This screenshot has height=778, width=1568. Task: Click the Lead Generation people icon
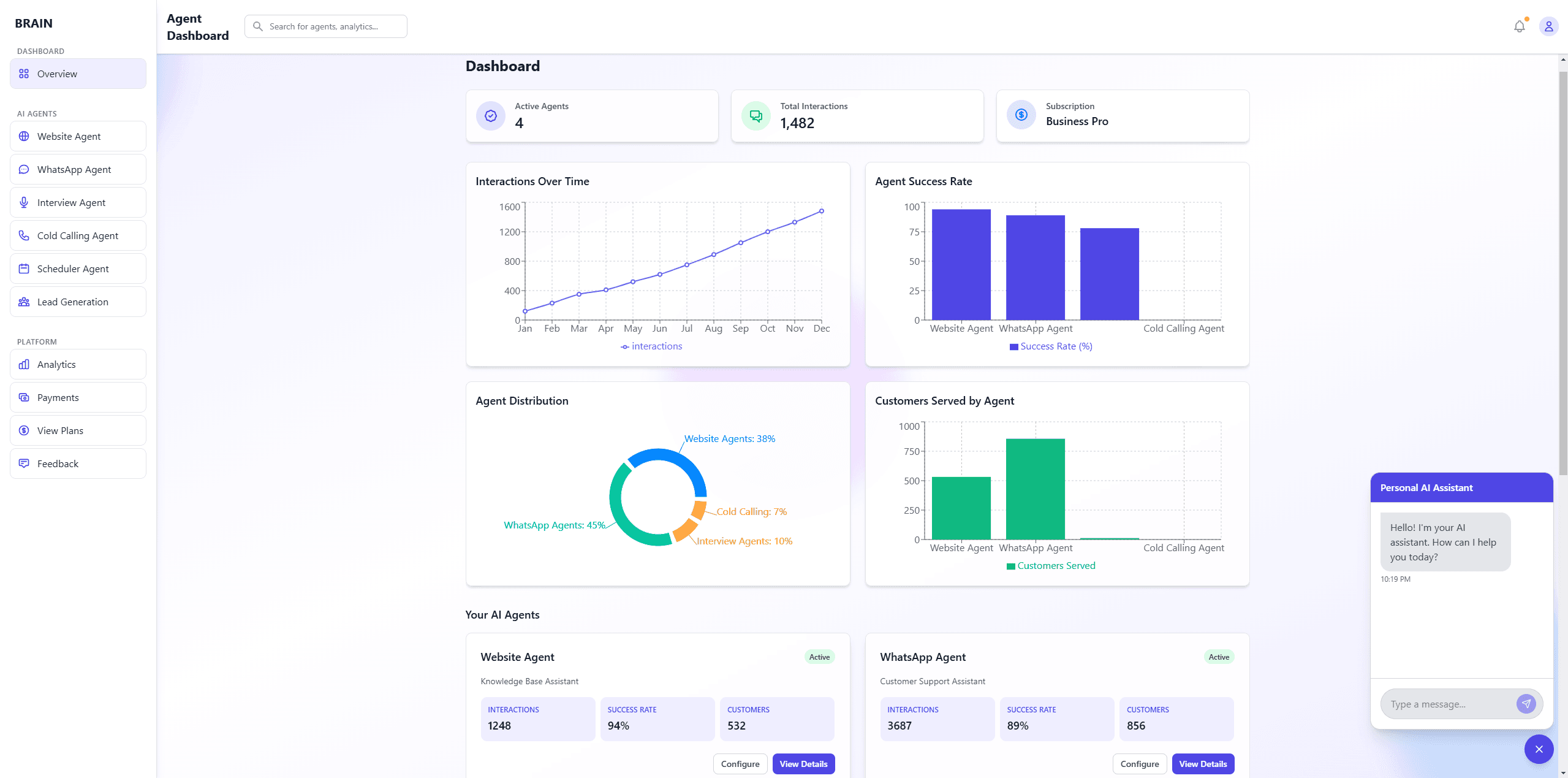(24, 302)
